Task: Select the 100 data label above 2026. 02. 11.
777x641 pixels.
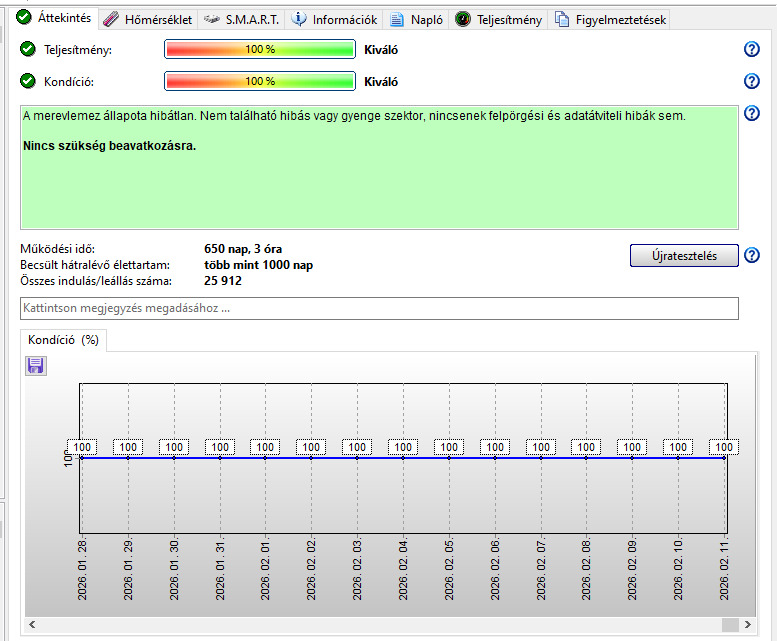Action: point(723,447)
